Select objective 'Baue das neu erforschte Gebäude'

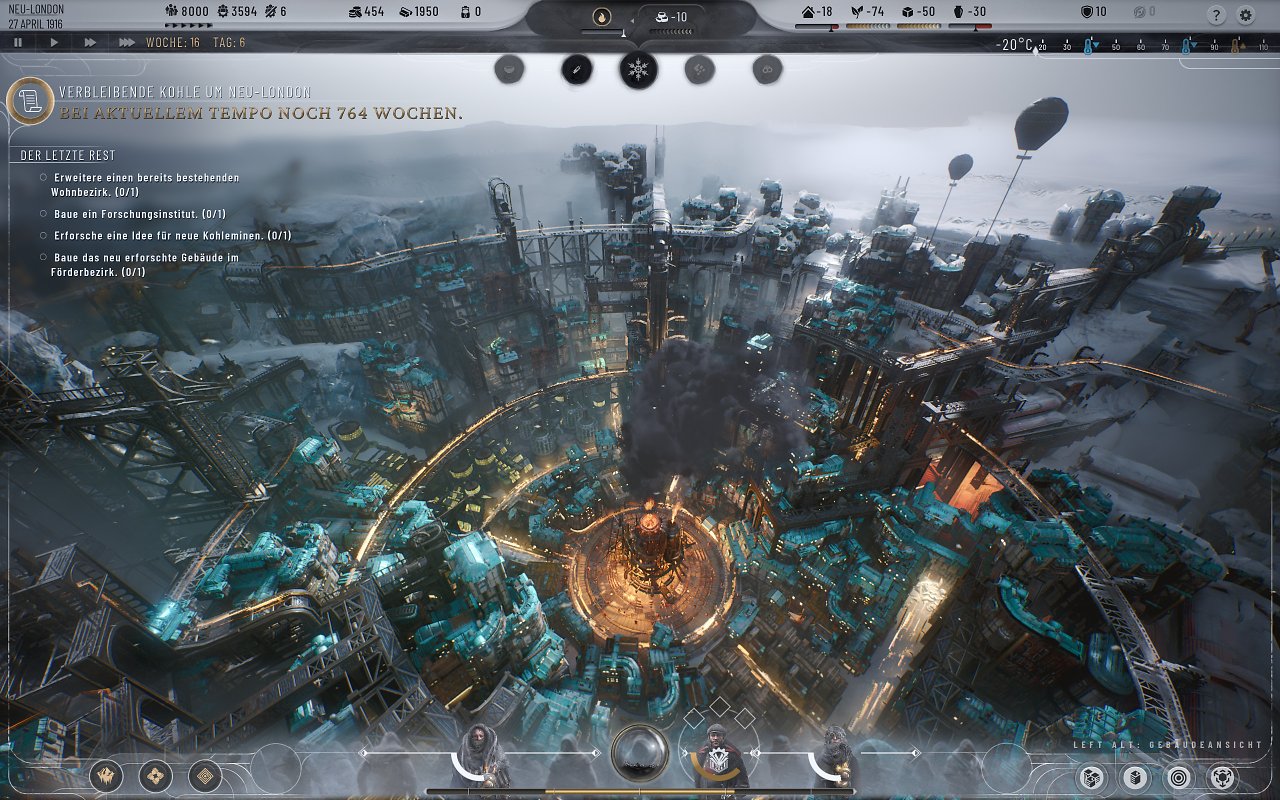[139, 264]
